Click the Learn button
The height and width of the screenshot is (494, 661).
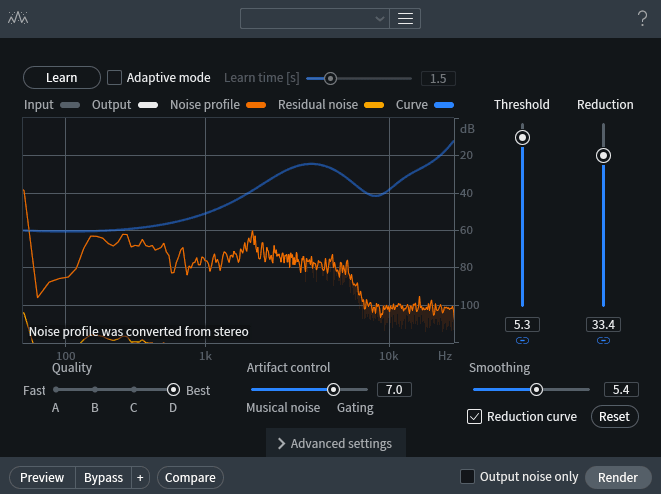pyautogui.click(x=62, y=78)
